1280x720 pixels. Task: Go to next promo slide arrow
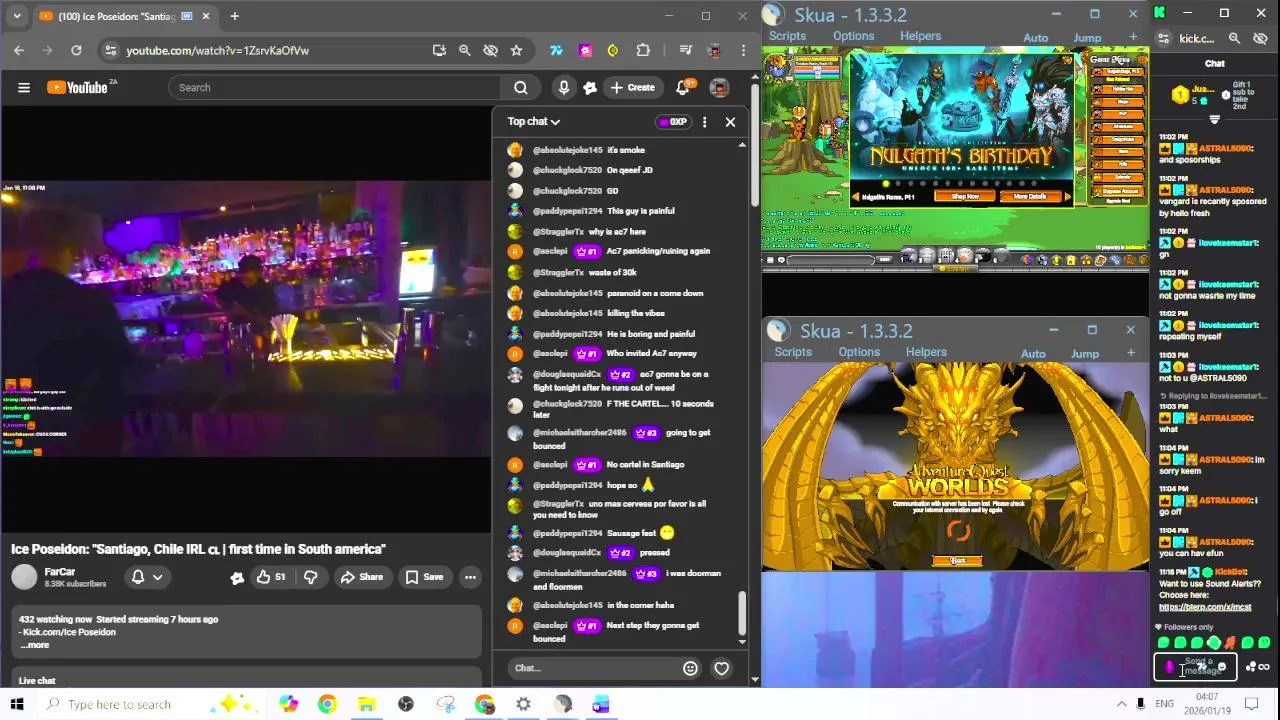click(1066, 196)
